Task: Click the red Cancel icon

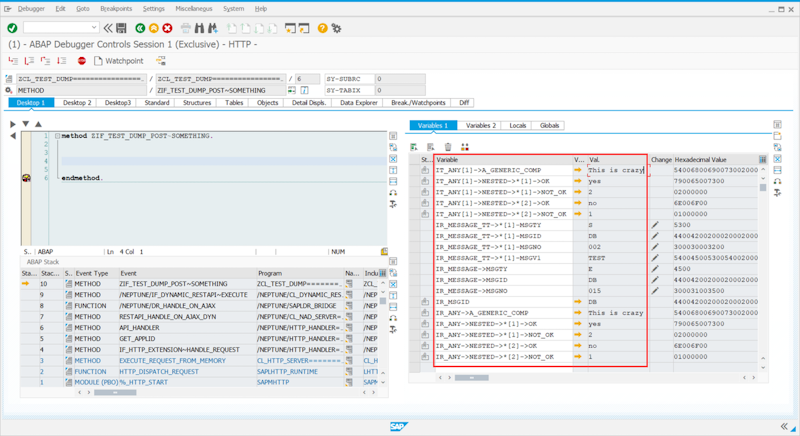Action: click(x=167, y=28)
